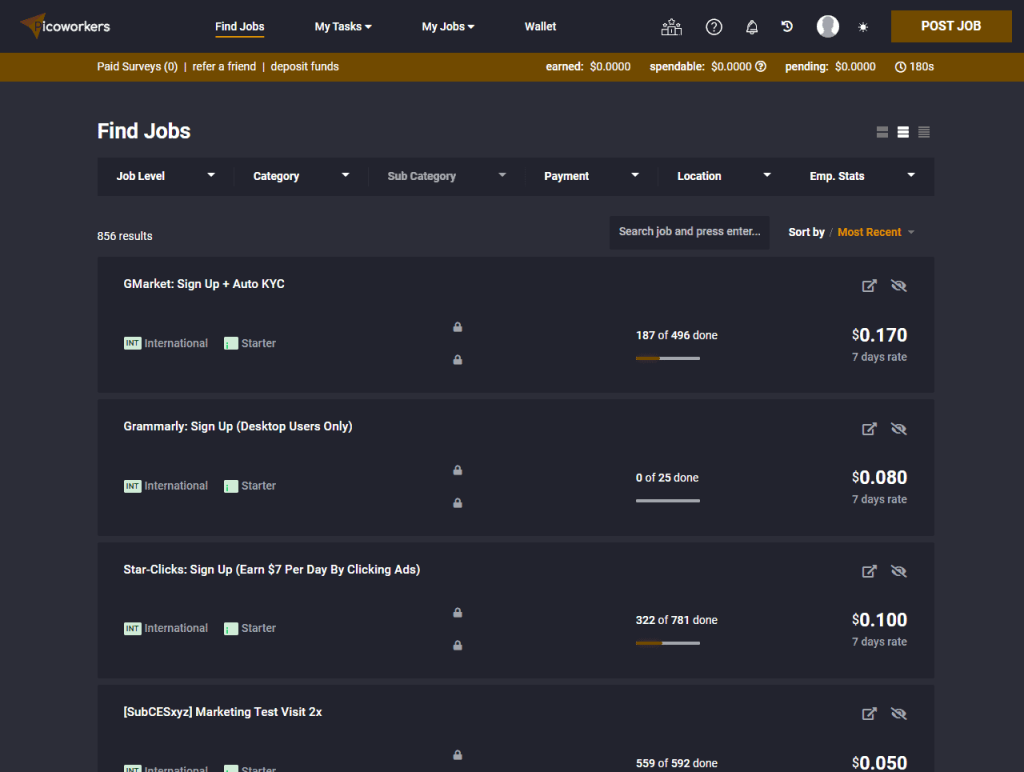Click the spendable balance help icon

pos(761,66)
